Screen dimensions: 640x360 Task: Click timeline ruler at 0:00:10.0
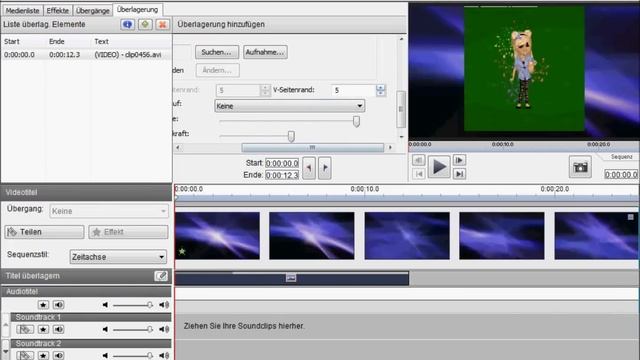click(364, 189)
